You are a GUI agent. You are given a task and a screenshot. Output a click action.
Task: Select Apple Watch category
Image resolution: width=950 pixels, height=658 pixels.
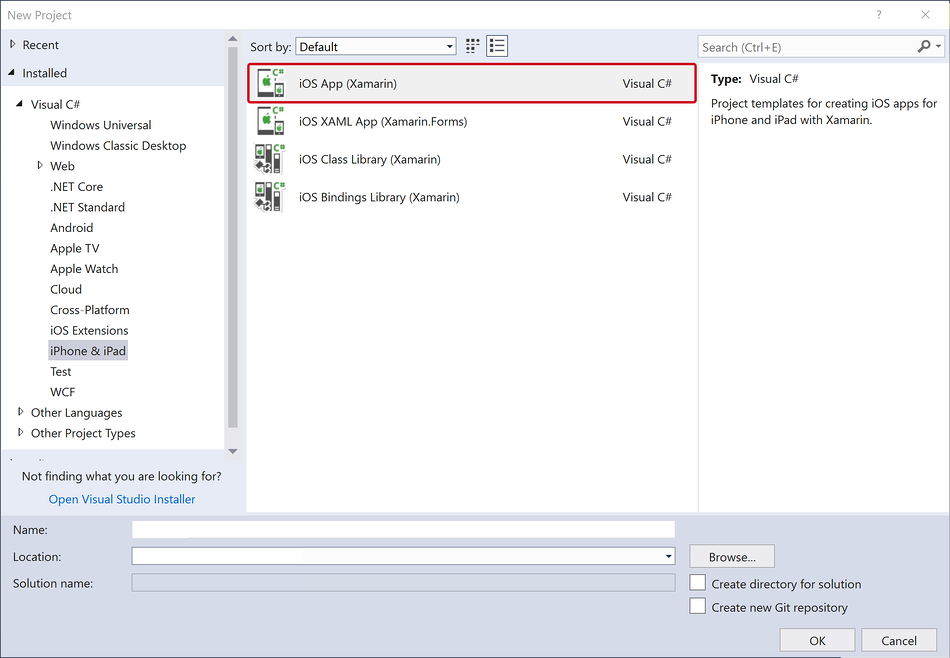click(84, 269)
